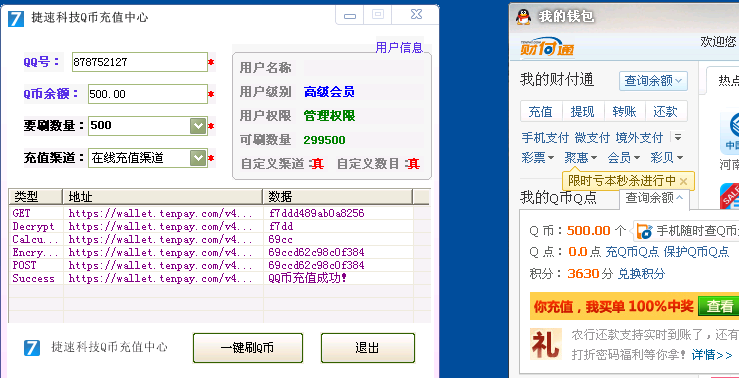Click the 500.00 Q币 balance in wallet

coord(589,230)
